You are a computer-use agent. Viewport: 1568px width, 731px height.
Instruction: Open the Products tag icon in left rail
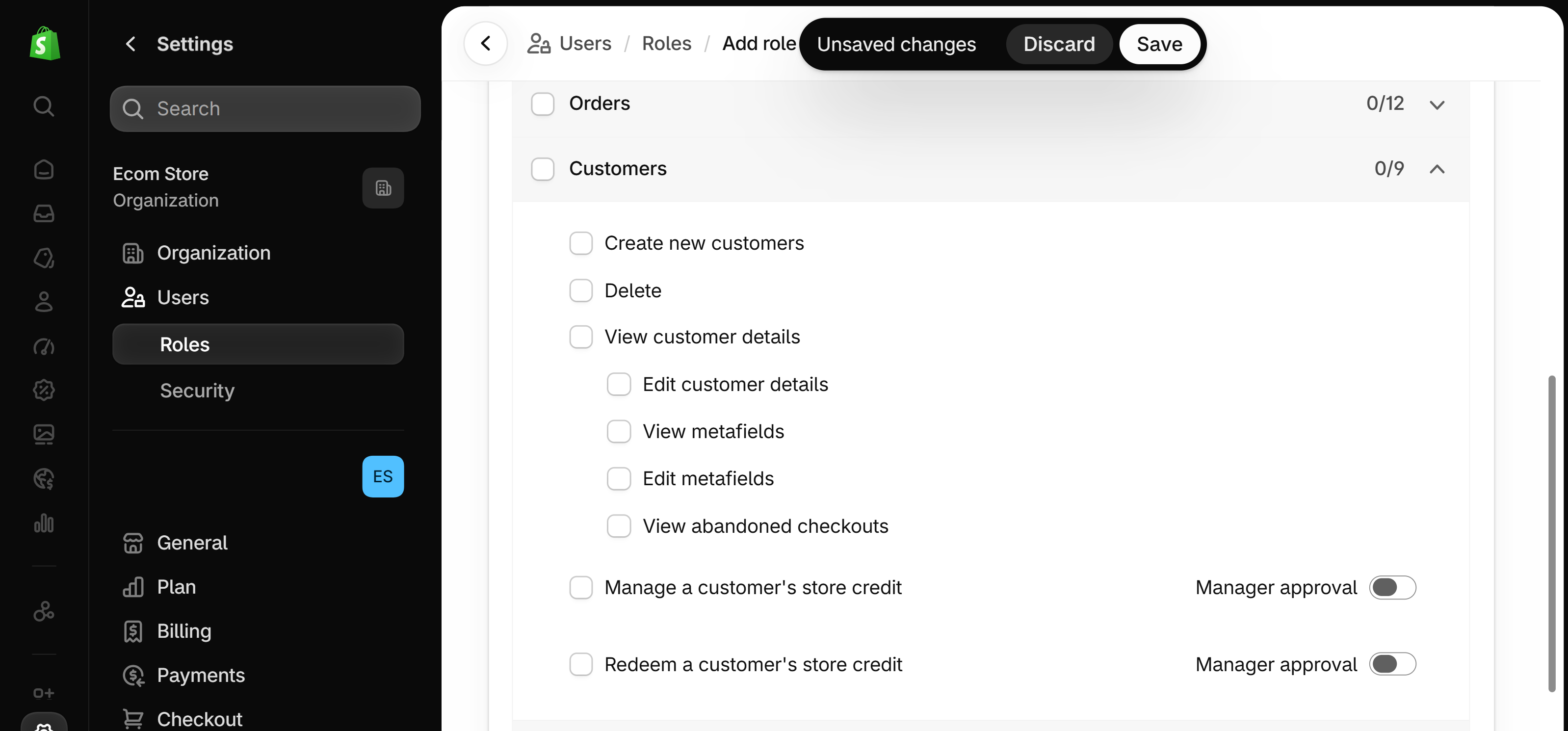(x=44, y=258)
